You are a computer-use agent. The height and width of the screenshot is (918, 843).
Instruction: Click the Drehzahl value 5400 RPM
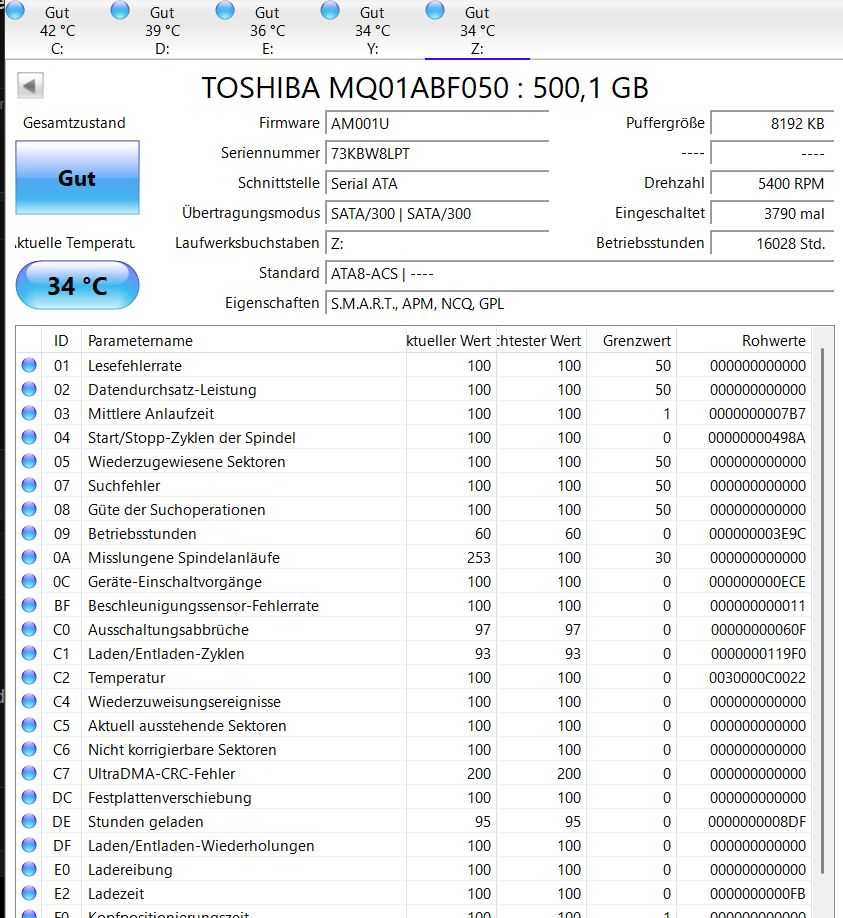pyautogui.click(x=772, y=184)
